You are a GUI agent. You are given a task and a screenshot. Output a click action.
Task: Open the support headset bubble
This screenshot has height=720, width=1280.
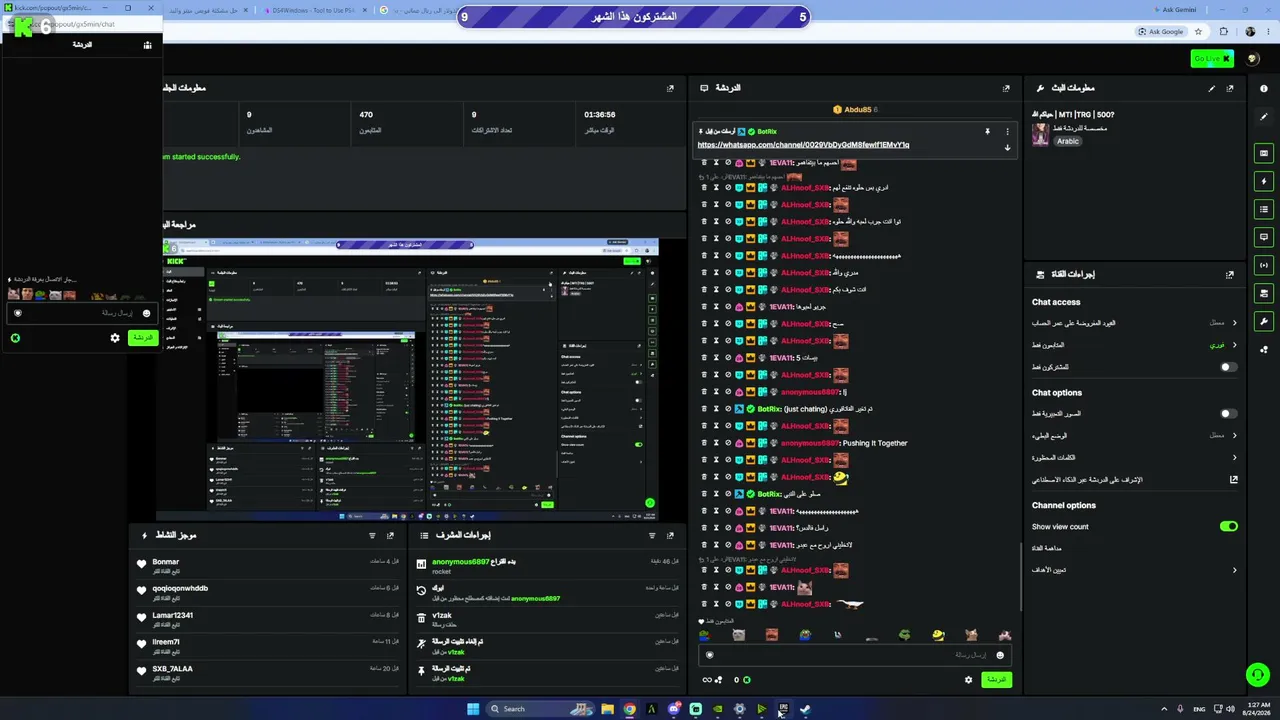tap(1258, 676)
